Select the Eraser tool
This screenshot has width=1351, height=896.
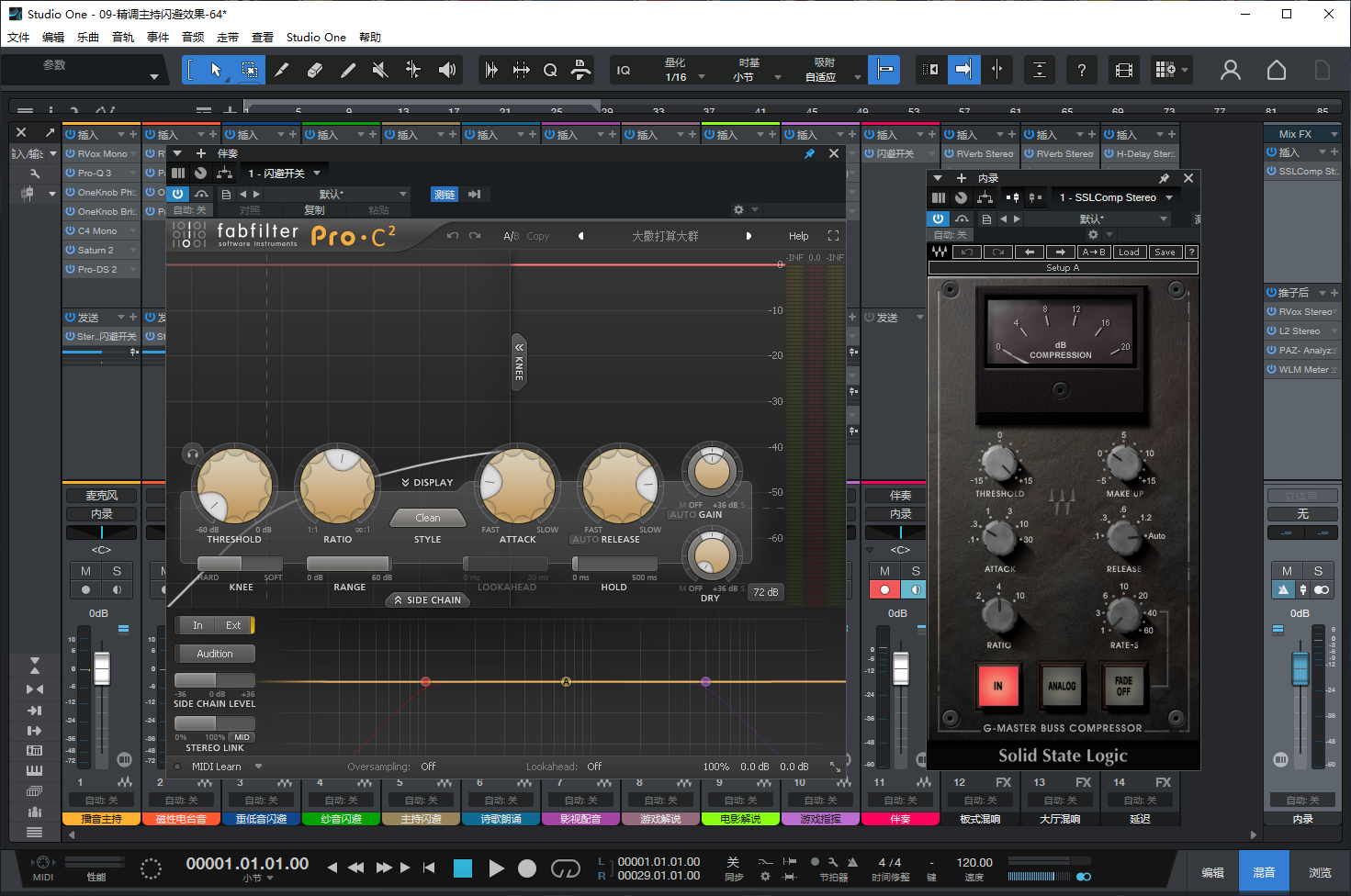[x=314, y=70]
